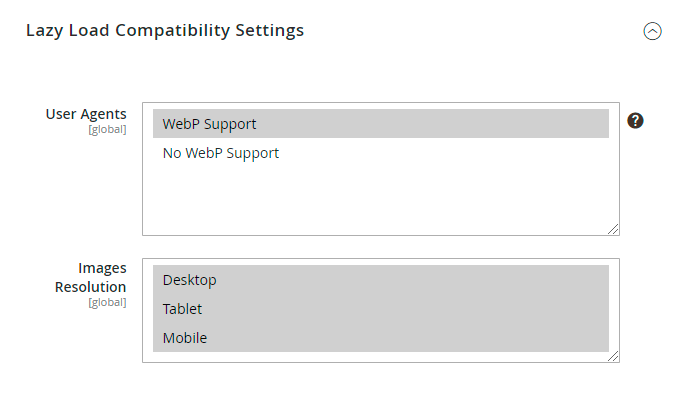Click empty space inside the User Agents list
The image size is (682, 407).
pyautogui.click(x=380, y=200)
